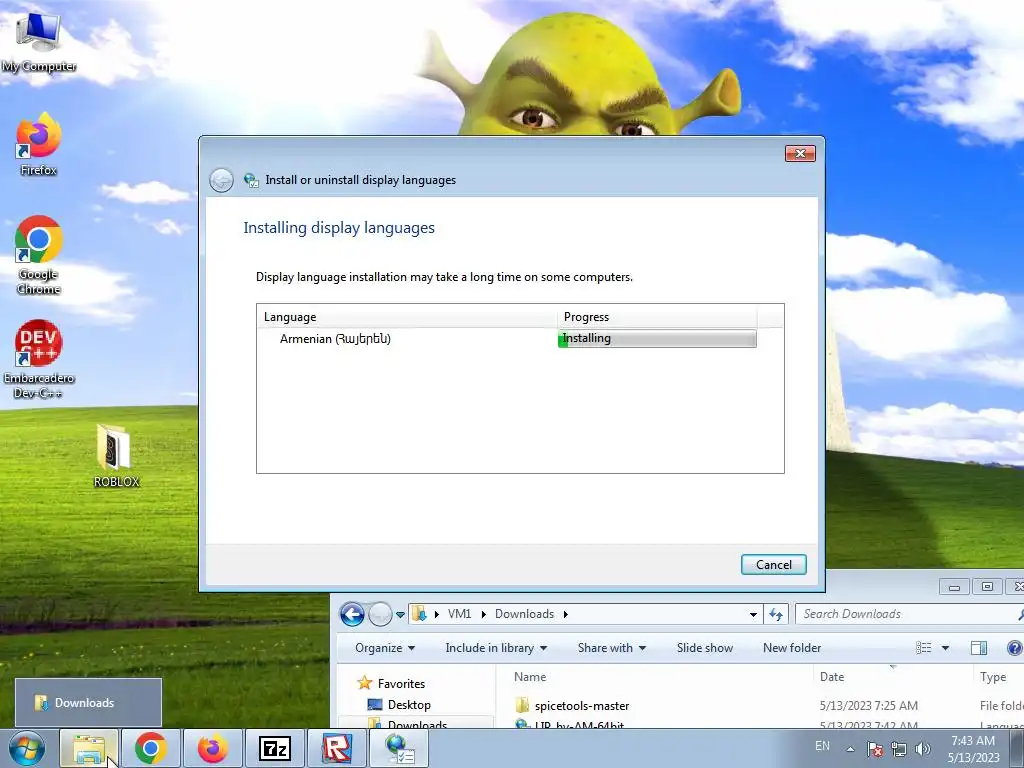Click Windows Explorer in the taskbar
This screenshot has width=1024, height=768.
coord(89,748)
